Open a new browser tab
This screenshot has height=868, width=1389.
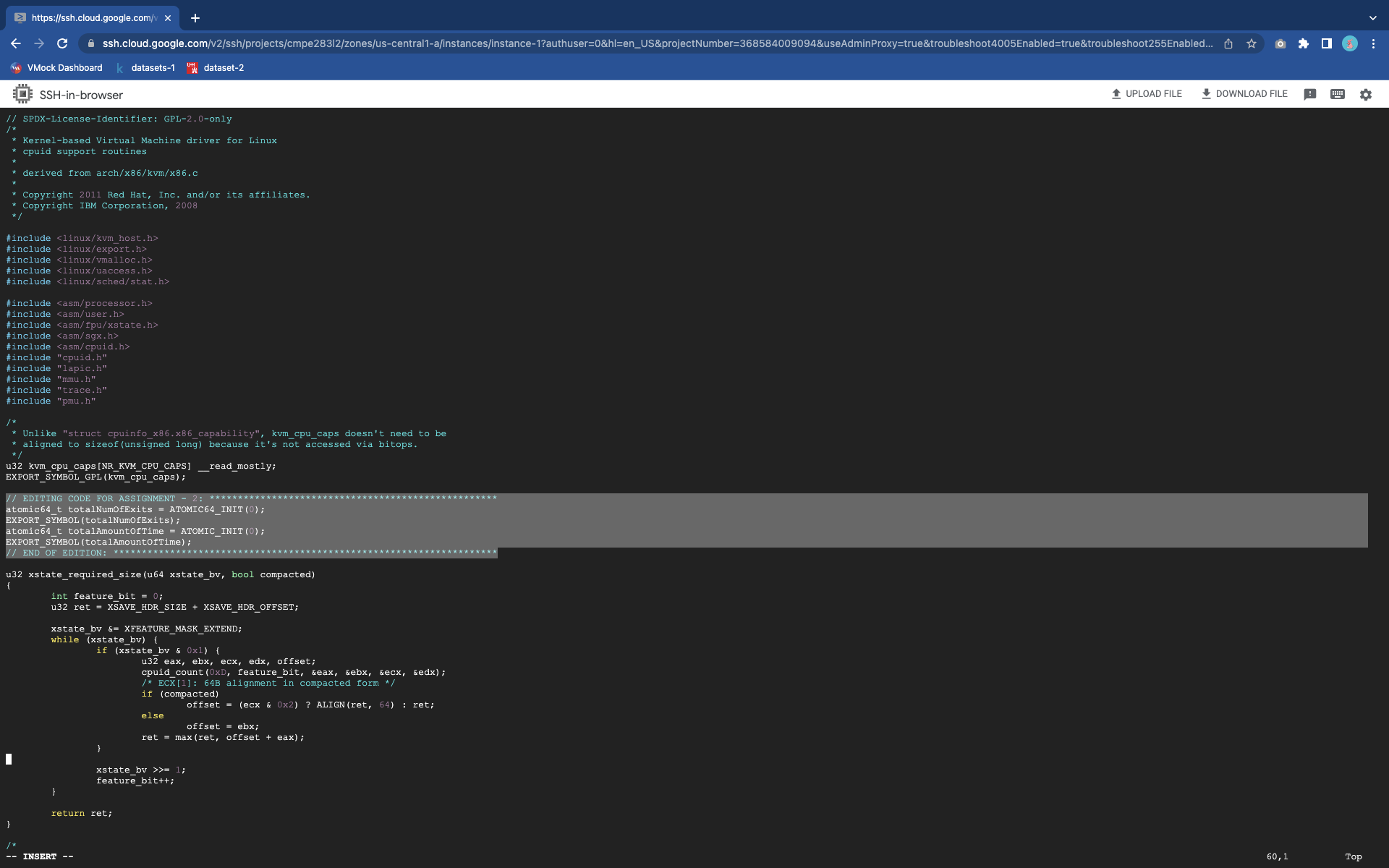point(194,18)
